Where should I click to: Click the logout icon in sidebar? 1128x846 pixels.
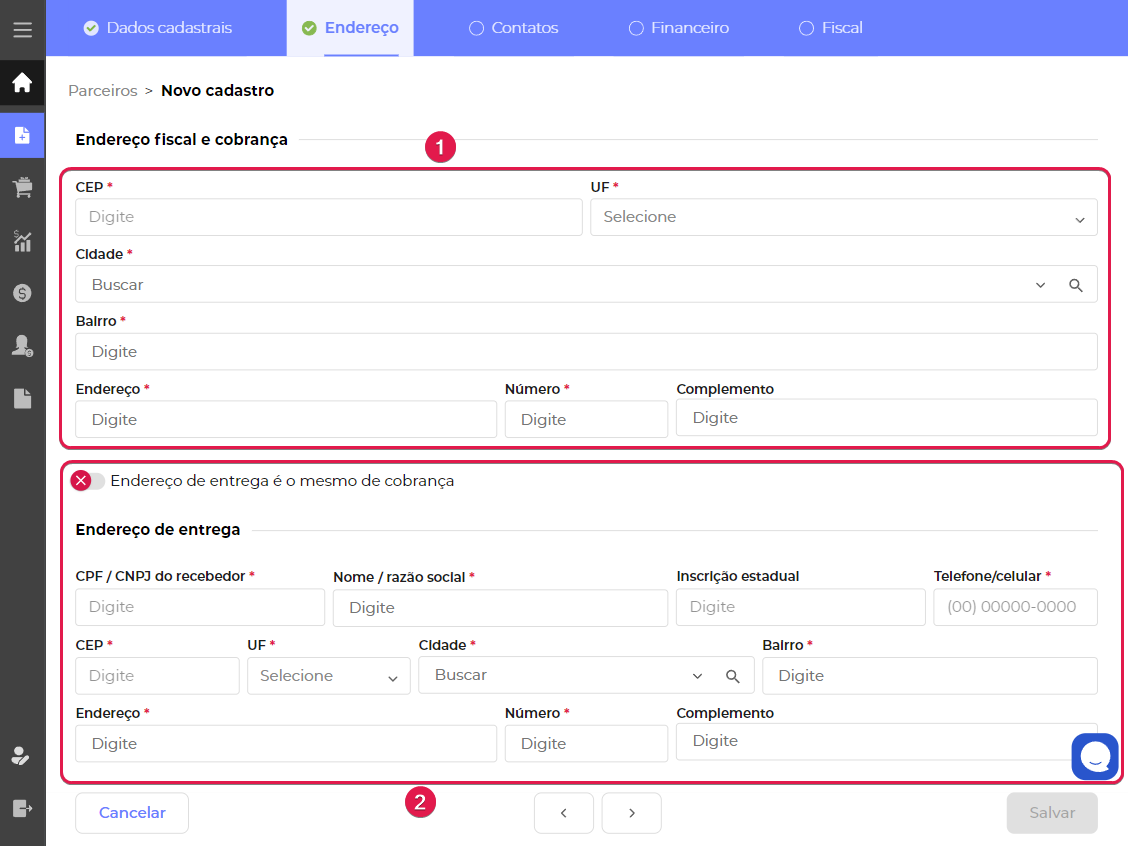click(22, 807)
